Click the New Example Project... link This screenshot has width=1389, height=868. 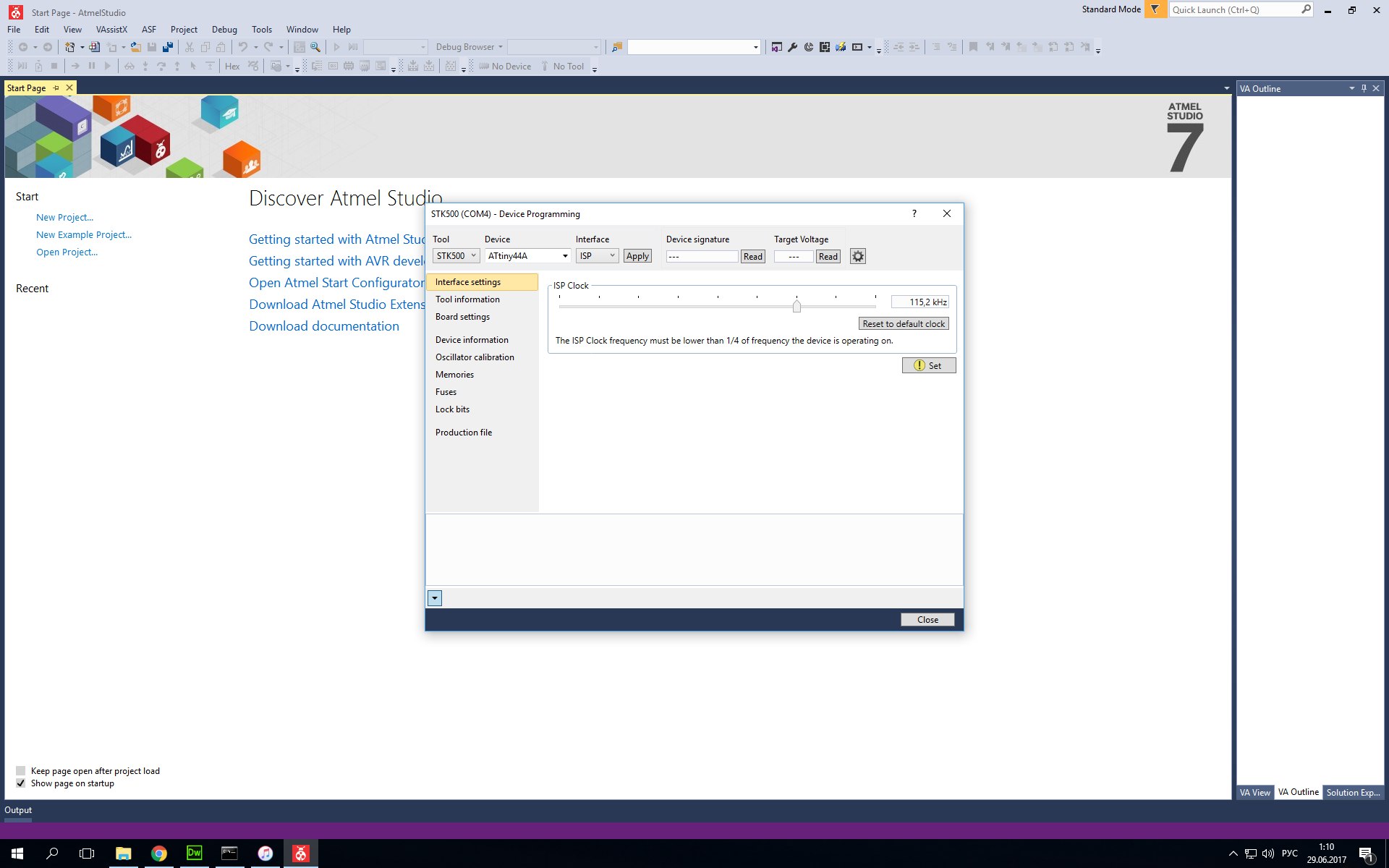pyautogui.click(x=84, y=234)
